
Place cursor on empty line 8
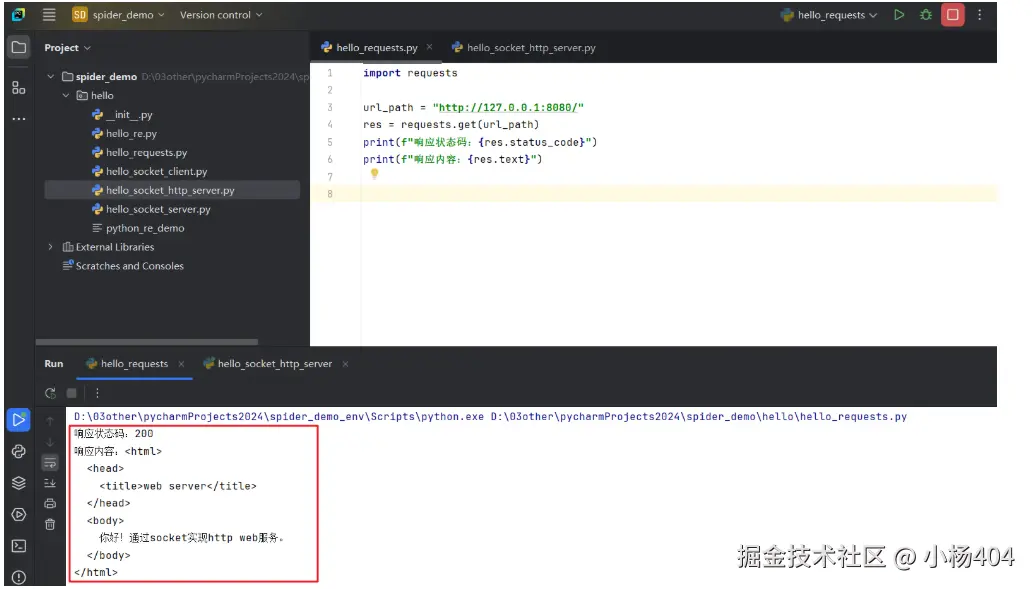[x=679, y=194]
